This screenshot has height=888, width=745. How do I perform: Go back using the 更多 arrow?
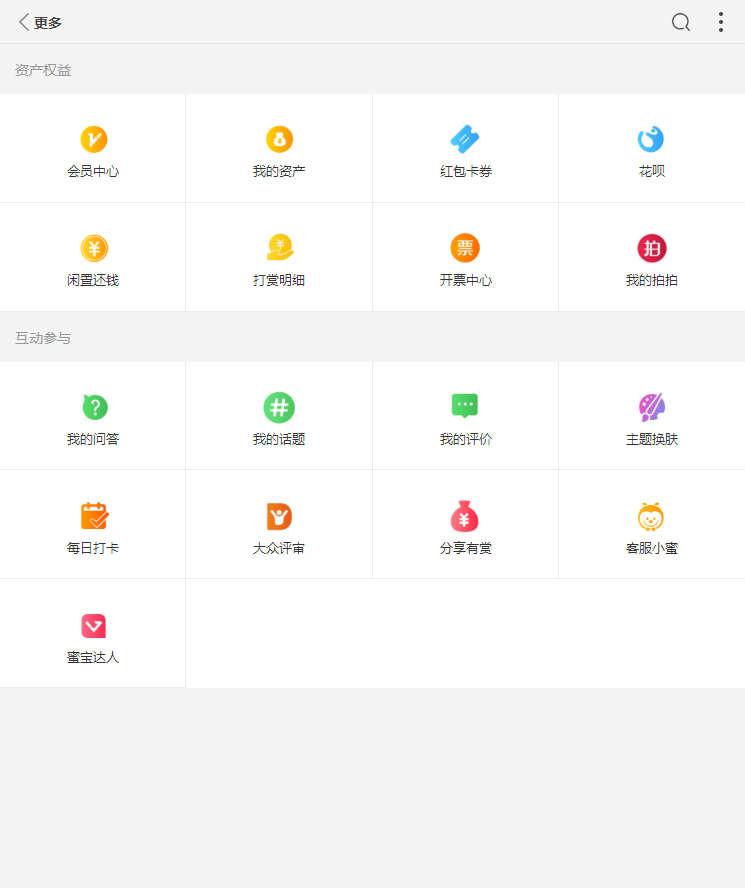point(24,22)
